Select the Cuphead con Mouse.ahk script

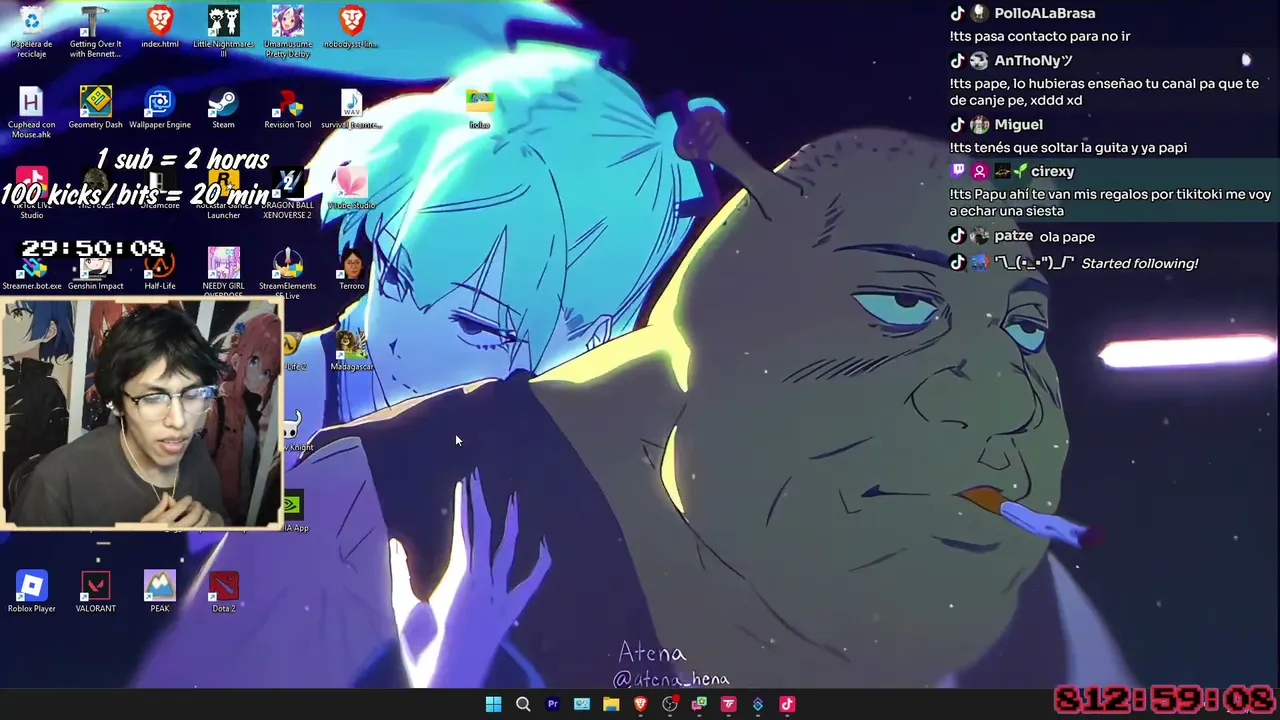click(32, 113)
